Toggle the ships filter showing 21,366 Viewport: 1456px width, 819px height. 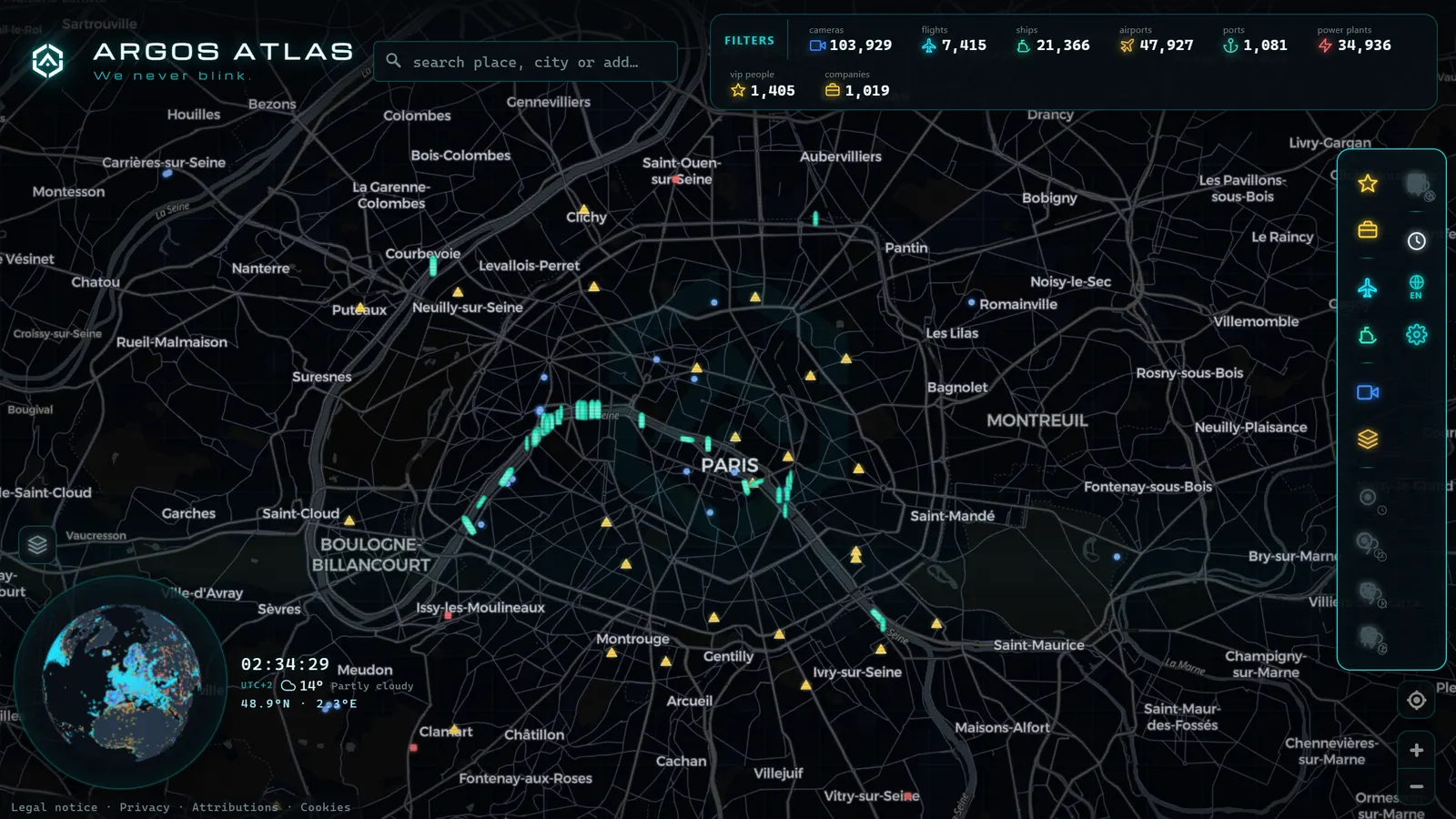click(x=1052, y=39)
